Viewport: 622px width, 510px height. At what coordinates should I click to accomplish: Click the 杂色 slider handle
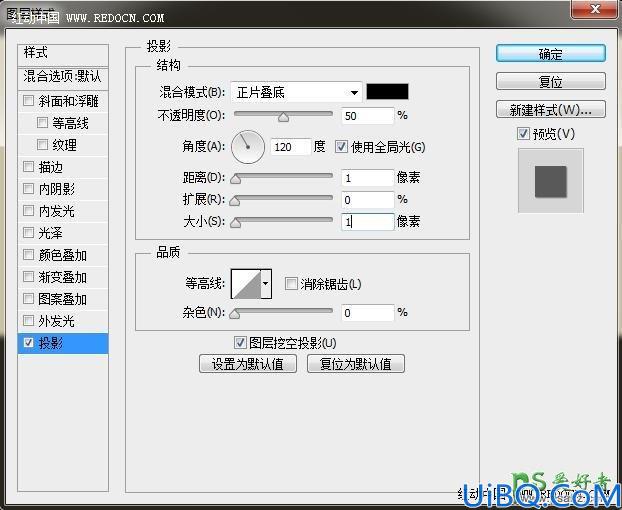[235, 314]
